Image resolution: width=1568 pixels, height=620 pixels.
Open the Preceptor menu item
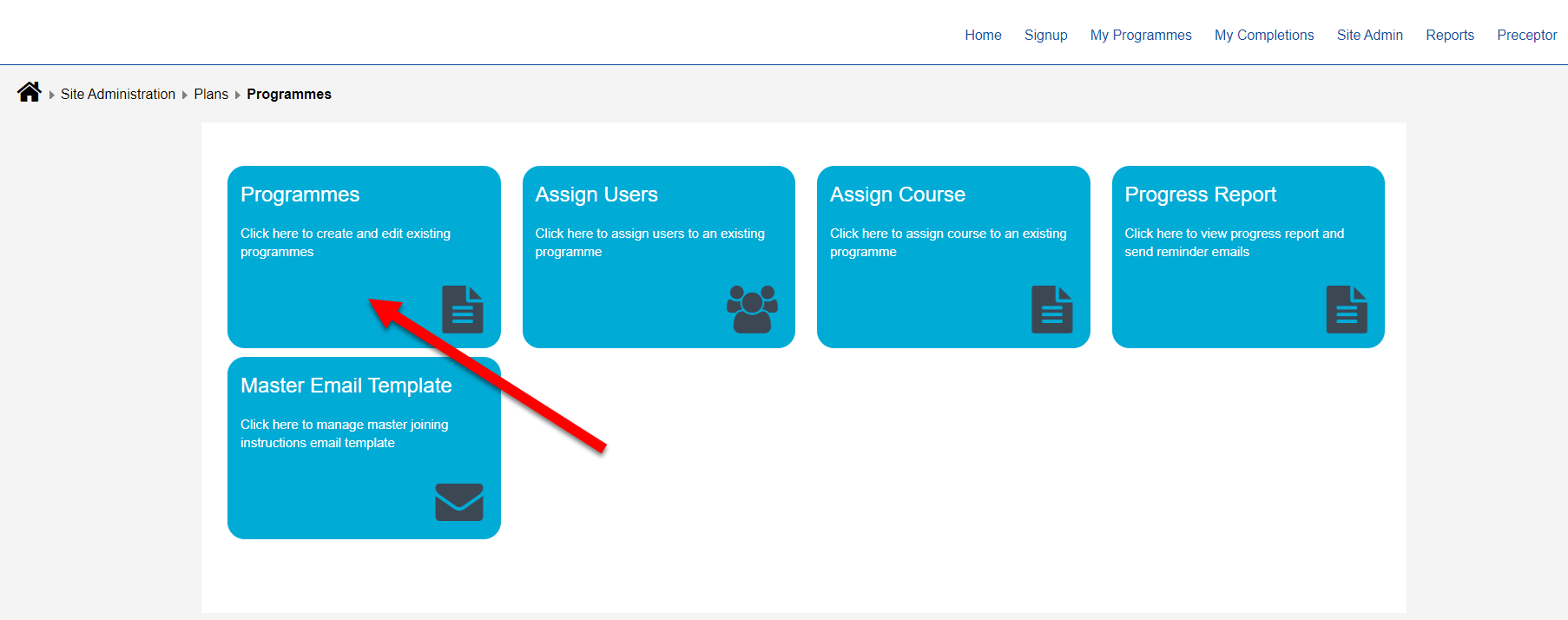point(1526,35)
